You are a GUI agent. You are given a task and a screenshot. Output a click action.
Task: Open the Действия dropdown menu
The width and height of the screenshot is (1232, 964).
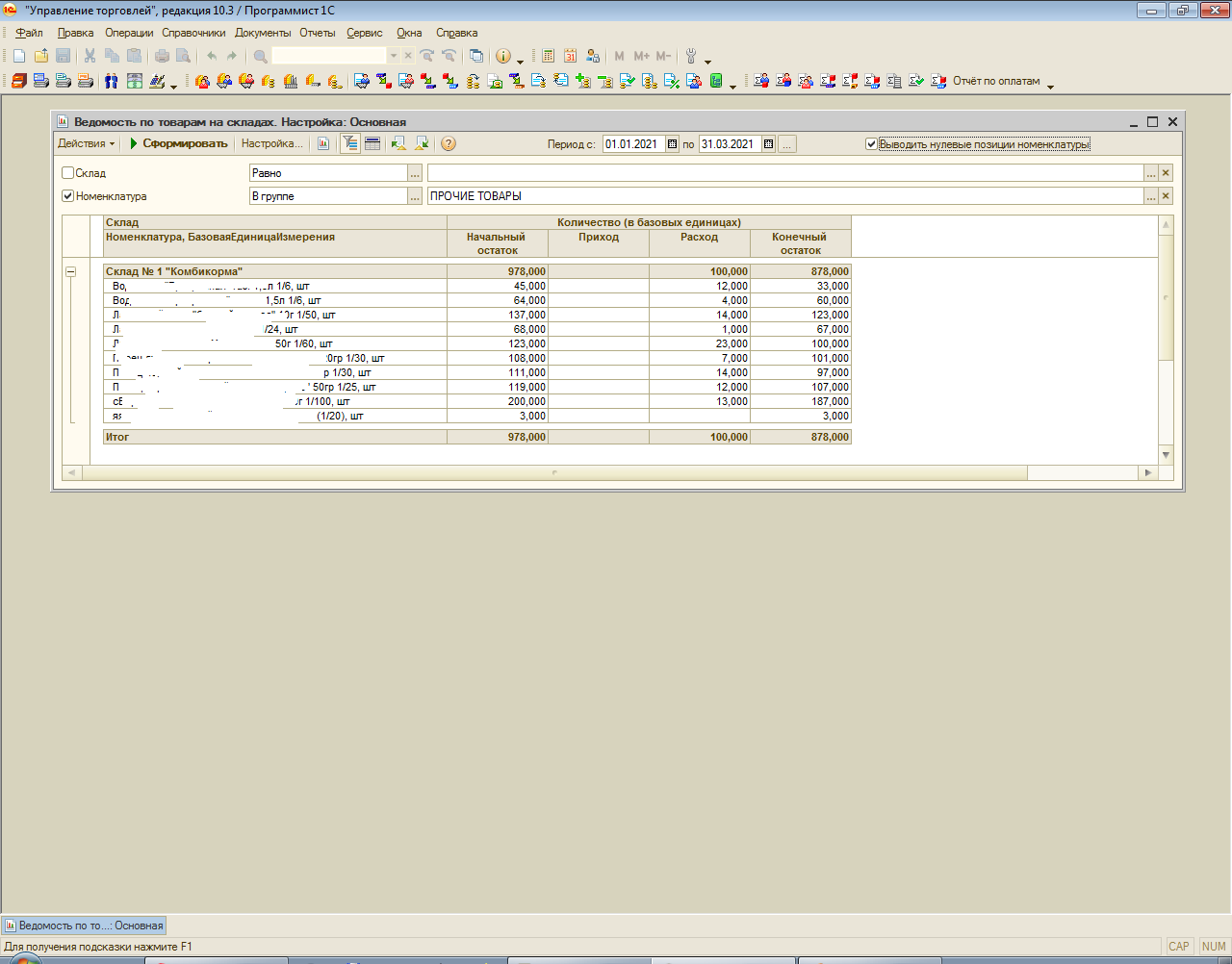point(86,144)
